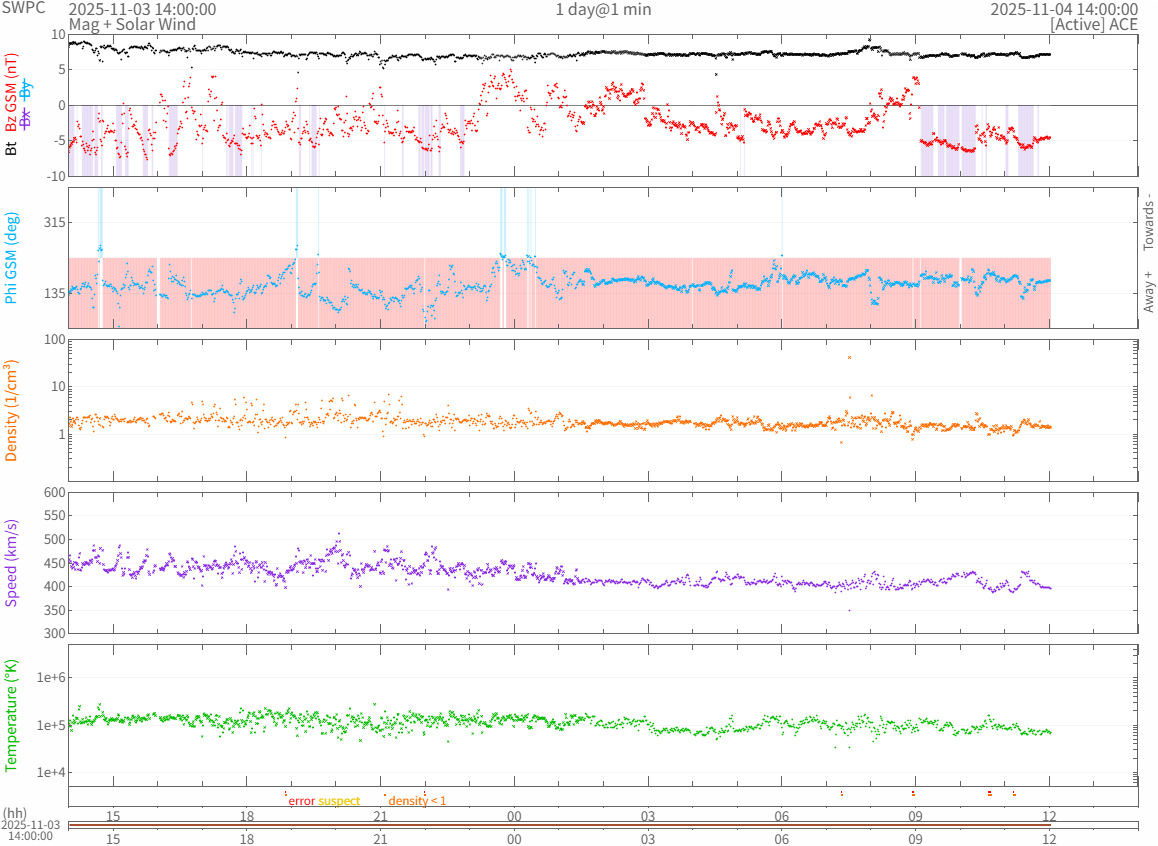Image resolution: width=1158 pixels, height=846 pixels.
Task: Select the Temperature axis label
Action: pyautogui.click(x=11, y=715)
